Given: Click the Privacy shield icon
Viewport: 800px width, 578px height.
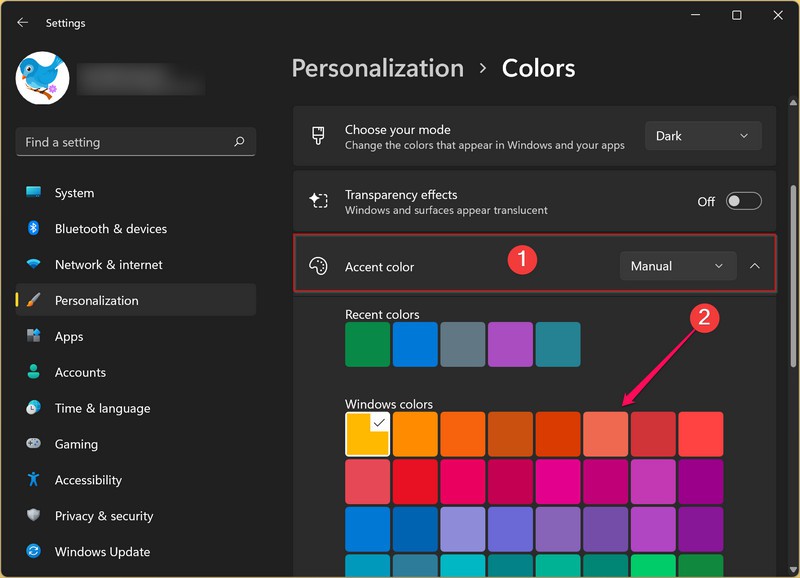Looking at the screenshot, I should [34, 515].
